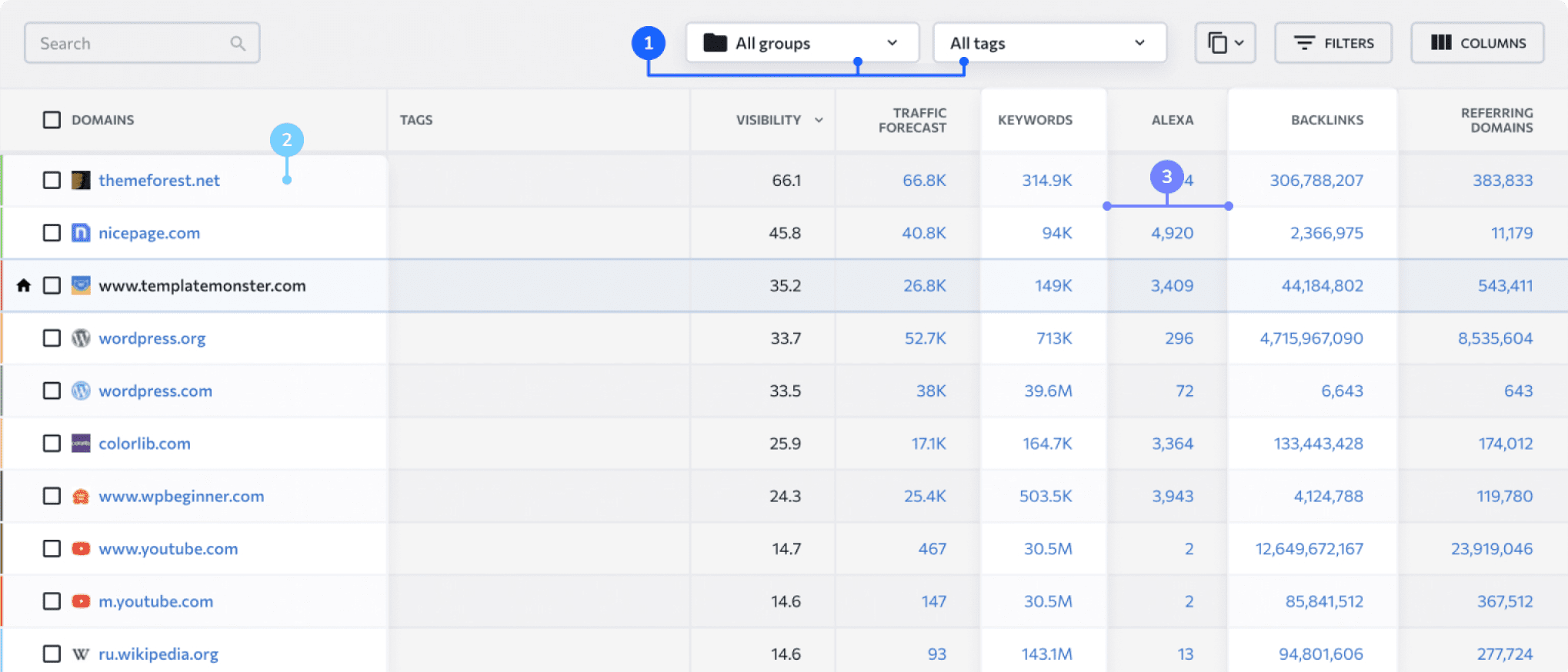
Task: Click the TAGS column header
Action: (416, 120)
